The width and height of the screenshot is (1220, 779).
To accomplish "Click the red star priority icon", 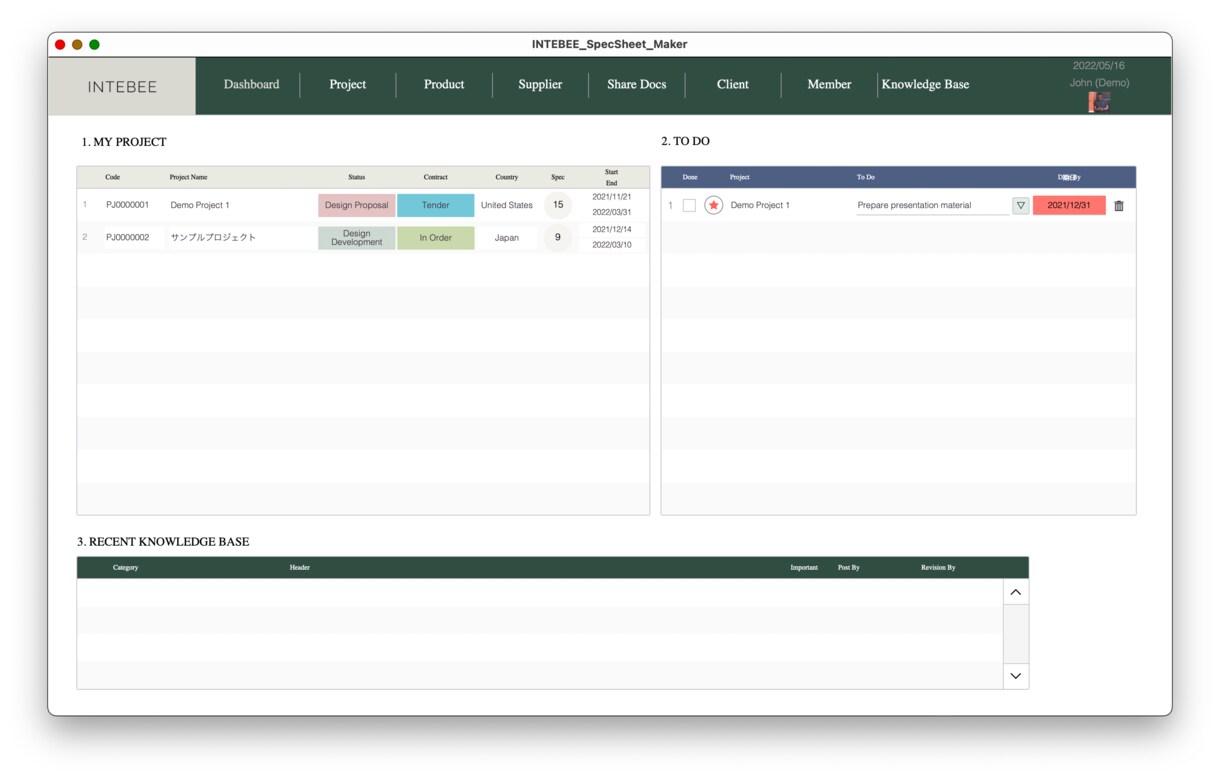I will pyautogui.click(x=713, y=205).
